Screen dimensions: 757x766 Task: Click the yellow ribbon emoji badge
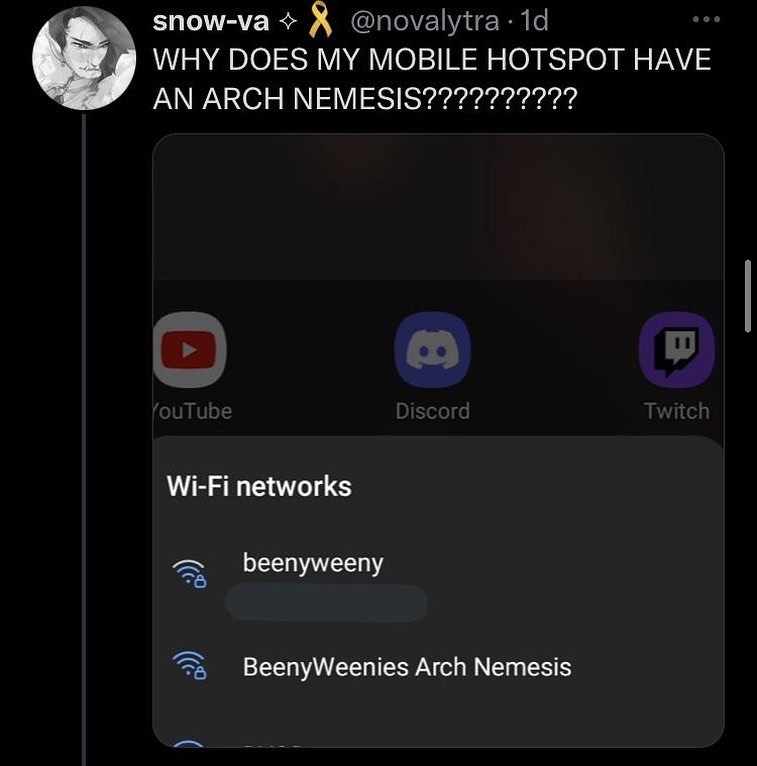point(321,20)
